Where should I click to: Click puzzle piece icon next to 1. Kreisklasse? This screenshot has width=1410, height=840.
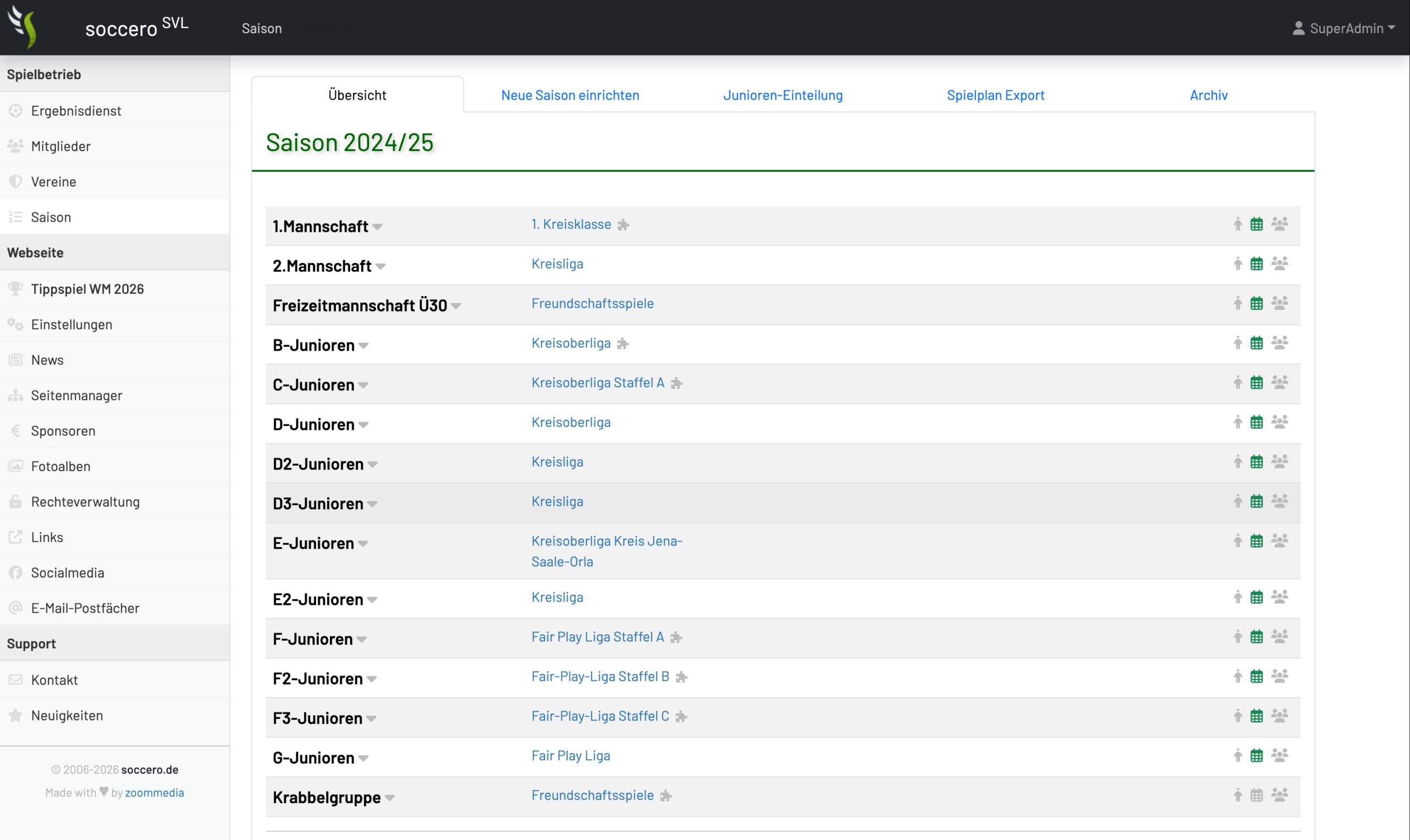pos(623,225)
